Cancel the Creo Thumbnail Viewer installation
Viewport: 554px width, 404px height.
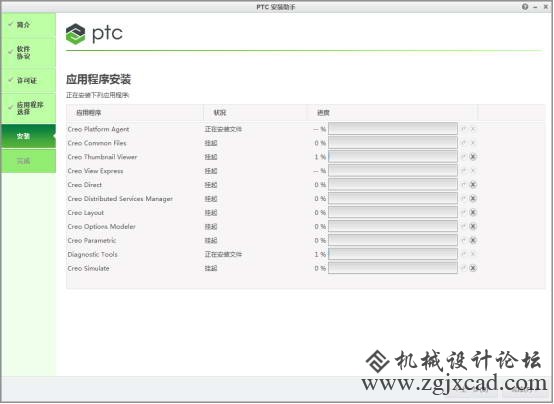pyautogui.click(x=473, y=157)
